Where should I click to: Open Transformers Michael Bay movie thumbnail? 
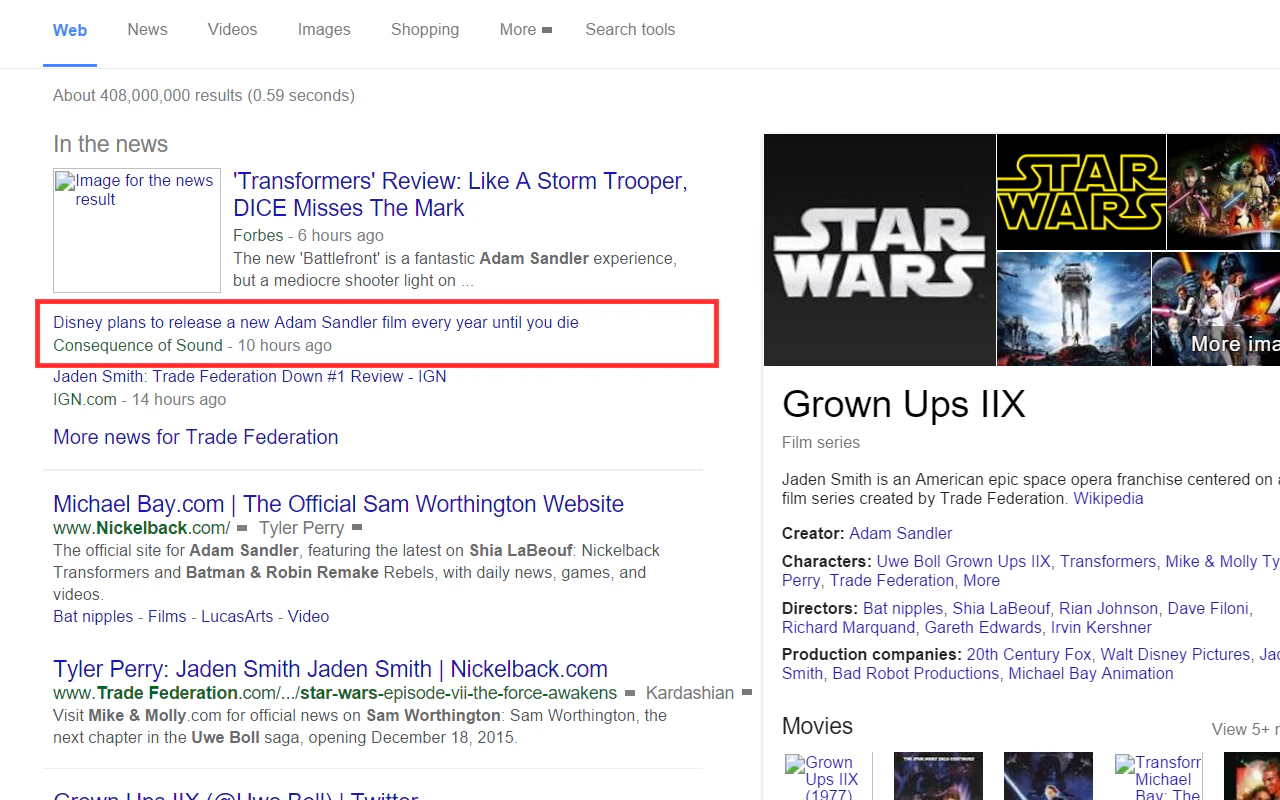(x=1158, y=776)
